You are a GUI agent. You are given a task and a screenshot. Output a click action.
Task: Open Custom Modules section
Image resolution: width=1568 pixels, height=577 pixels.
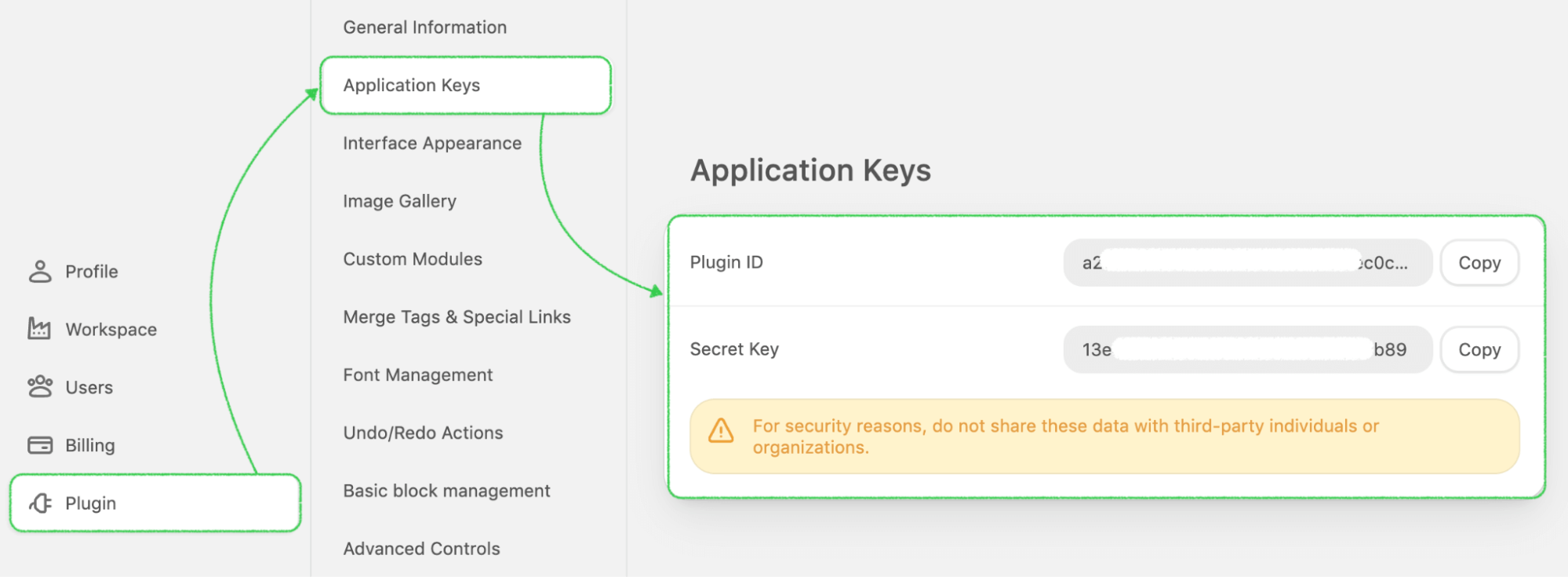pos(413,259)
